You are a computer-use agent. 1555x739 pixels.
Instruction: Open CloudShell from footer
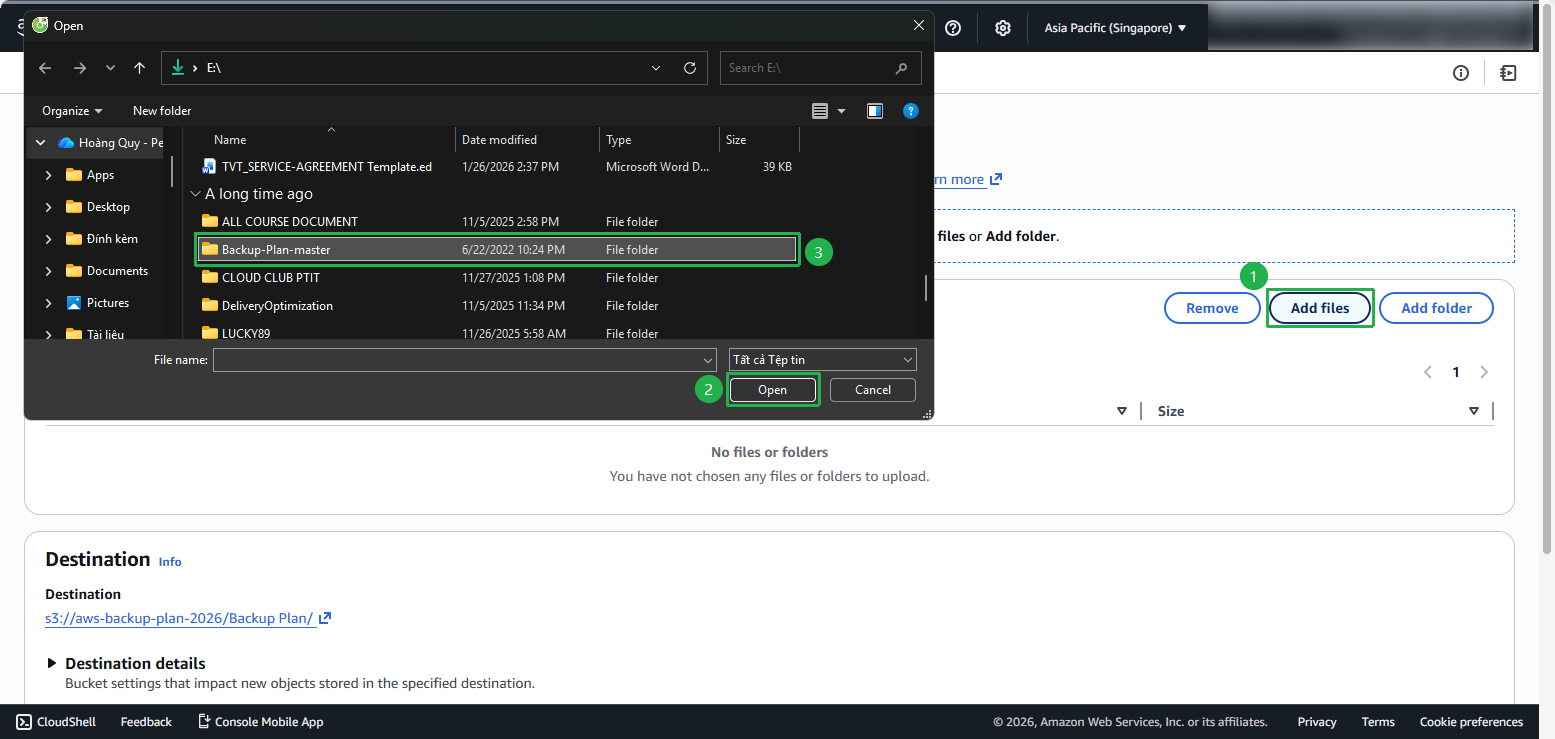click(56, 722)
